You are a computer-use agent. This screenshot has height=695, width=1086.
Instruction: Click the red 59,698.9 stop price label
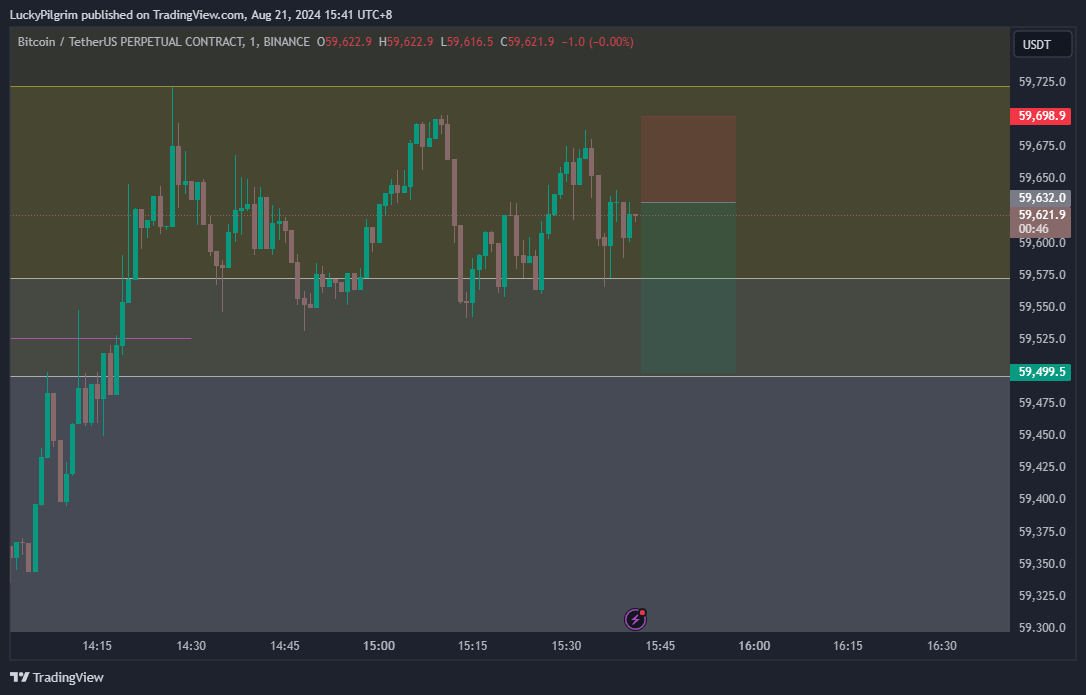click(x=1040, y=116)
